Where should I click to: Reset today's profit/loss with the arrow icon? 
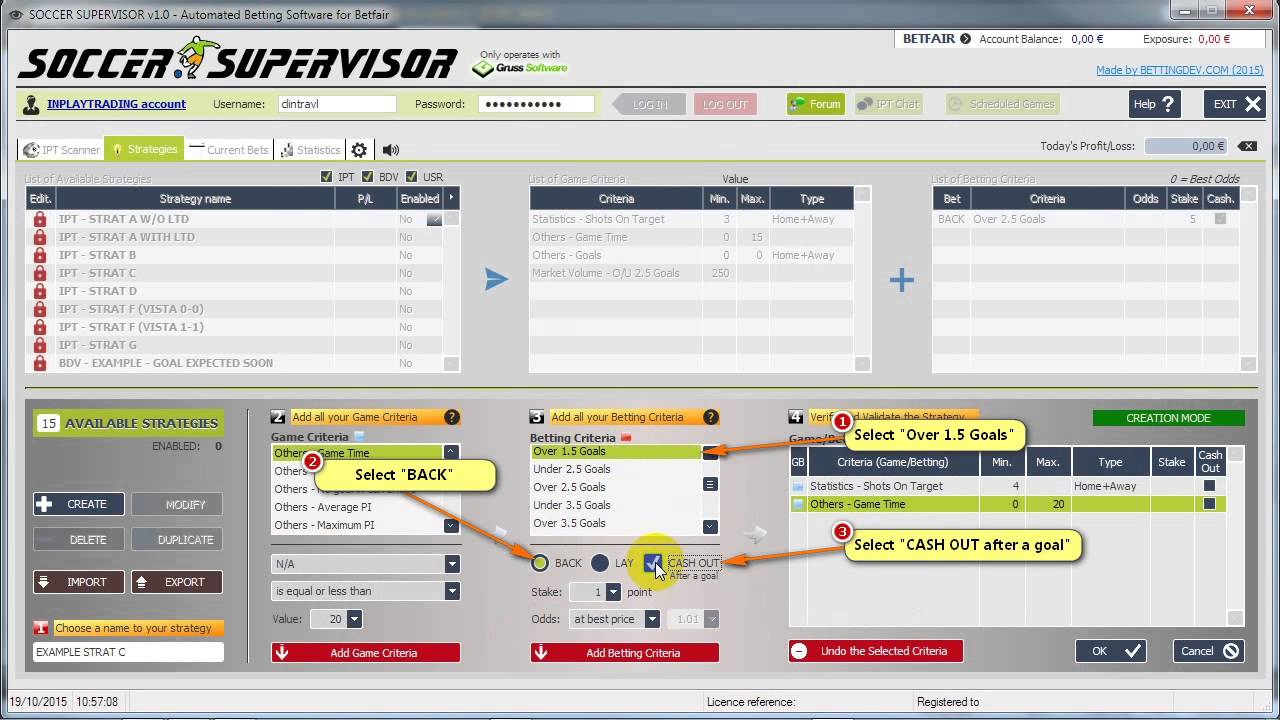[1247, 146]
